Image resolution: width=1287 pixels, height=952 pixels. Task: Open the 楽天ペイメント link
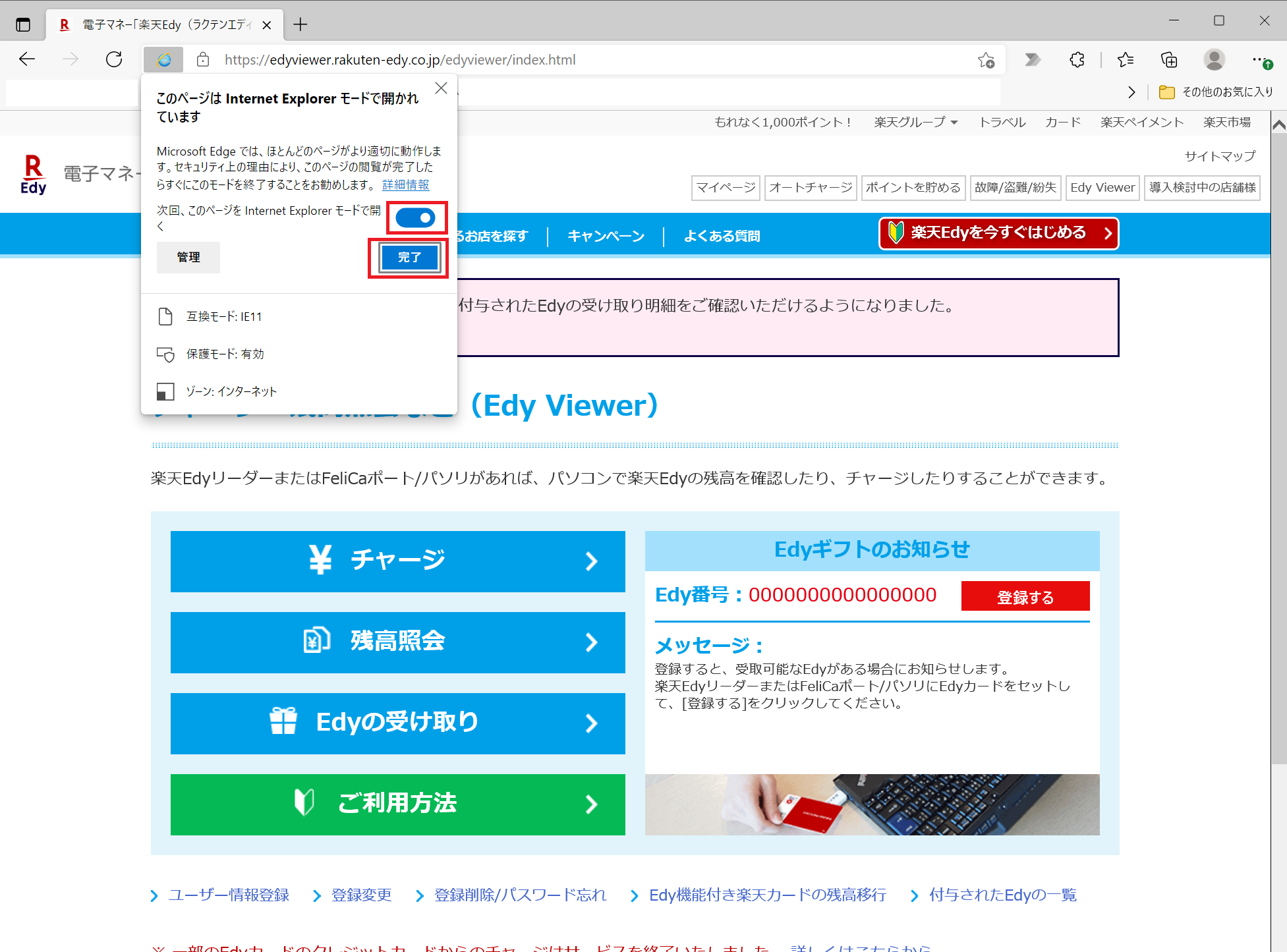click(1141, 123)
